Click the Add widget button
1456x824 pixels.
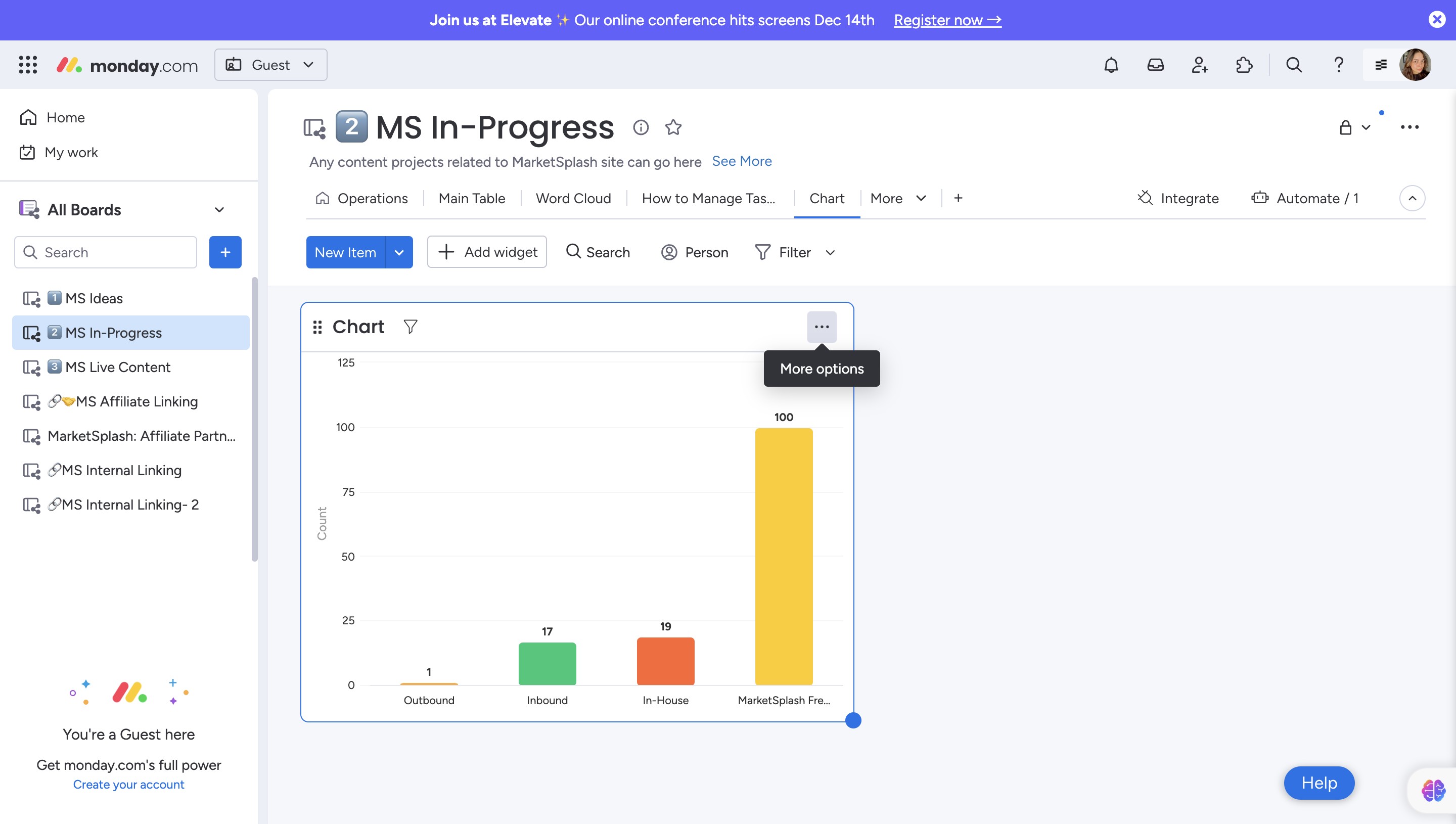487,252
